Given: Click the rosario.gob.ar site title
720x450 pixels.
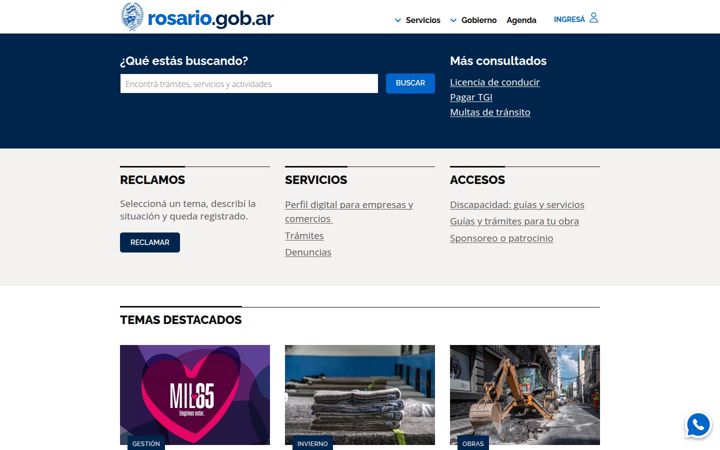Looking at the screenshot, I should coord(211,19).
